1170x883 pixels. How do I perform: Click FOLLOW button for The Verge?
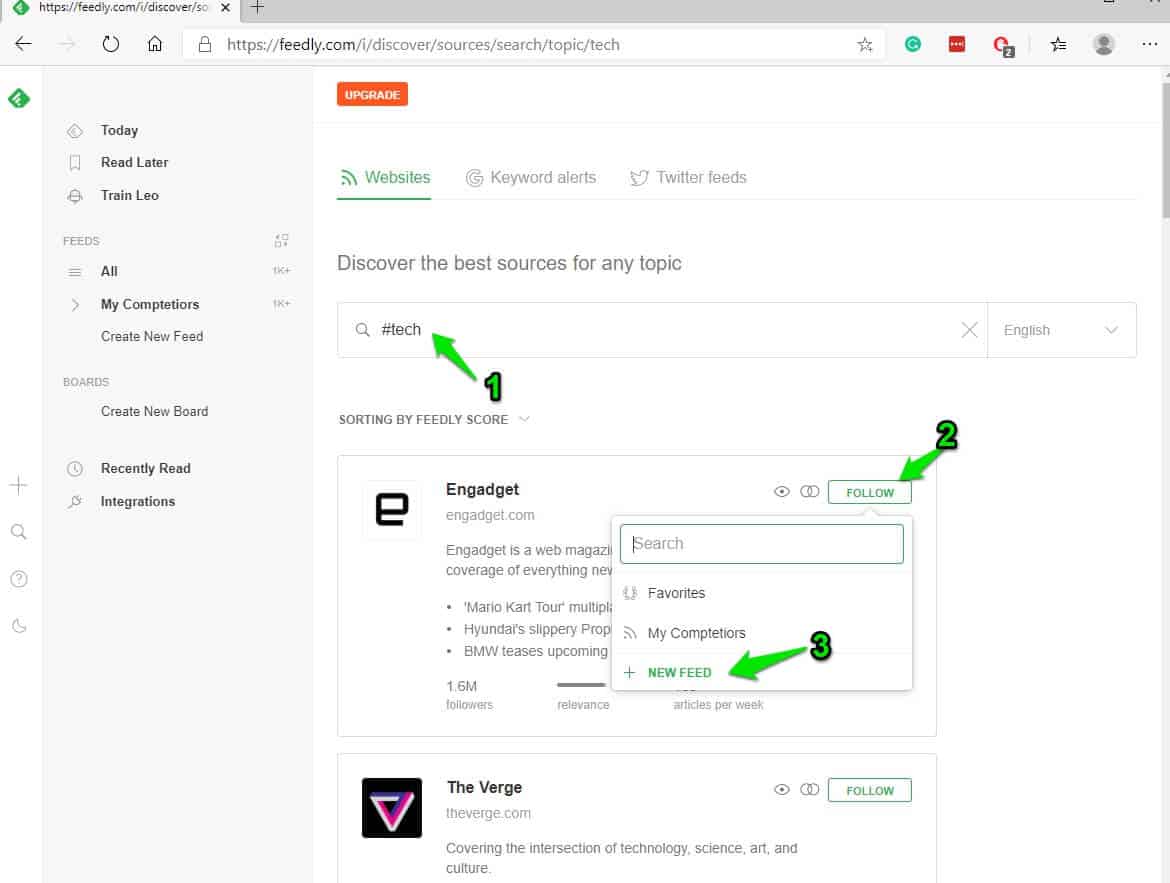869,790
